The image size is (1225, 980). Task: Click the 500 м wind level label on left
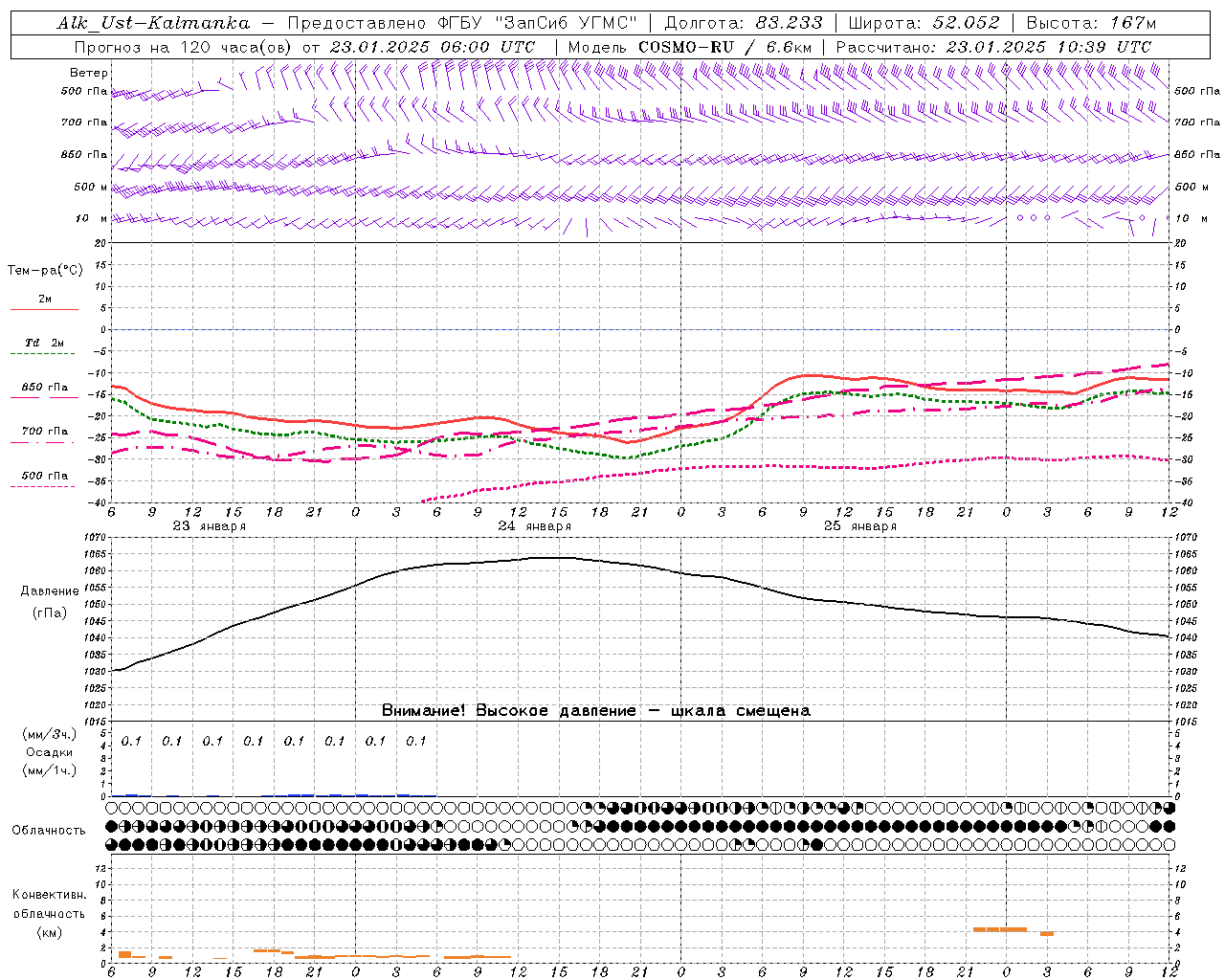91,187
